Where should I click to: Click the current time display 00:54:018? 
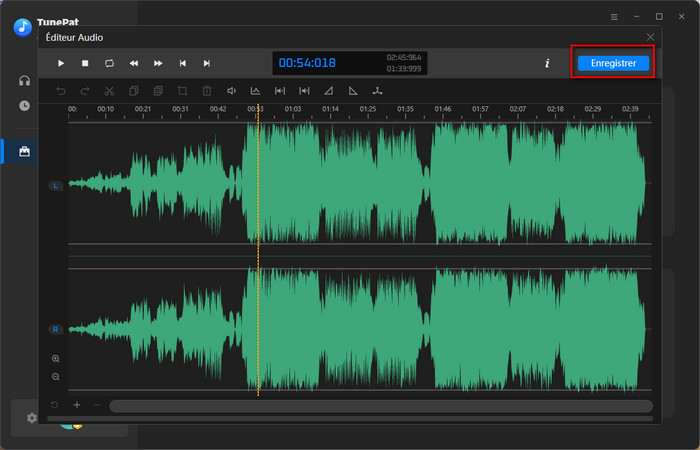click(307, 63)
